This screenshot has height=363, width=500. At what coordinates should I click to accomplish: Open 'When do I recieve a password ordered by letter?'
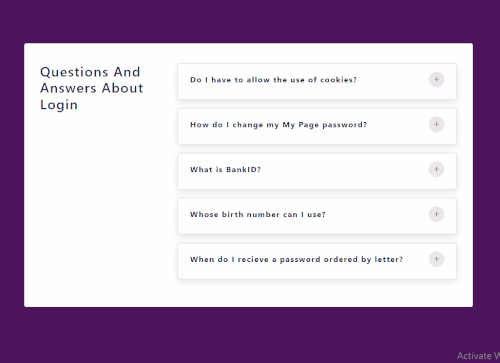296,260
